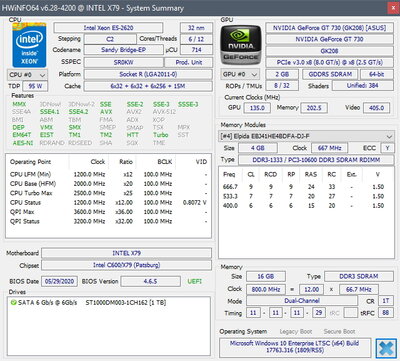Close summary with blue X icon
The width and height of the screenshot is (400, 361).
(x=386, y=348)
